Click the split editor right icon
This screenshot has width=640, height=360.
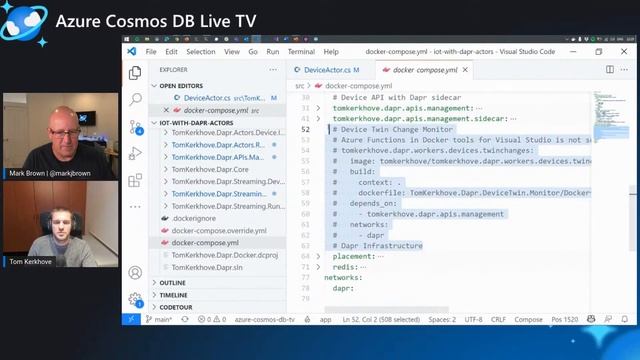pos(609,69)
